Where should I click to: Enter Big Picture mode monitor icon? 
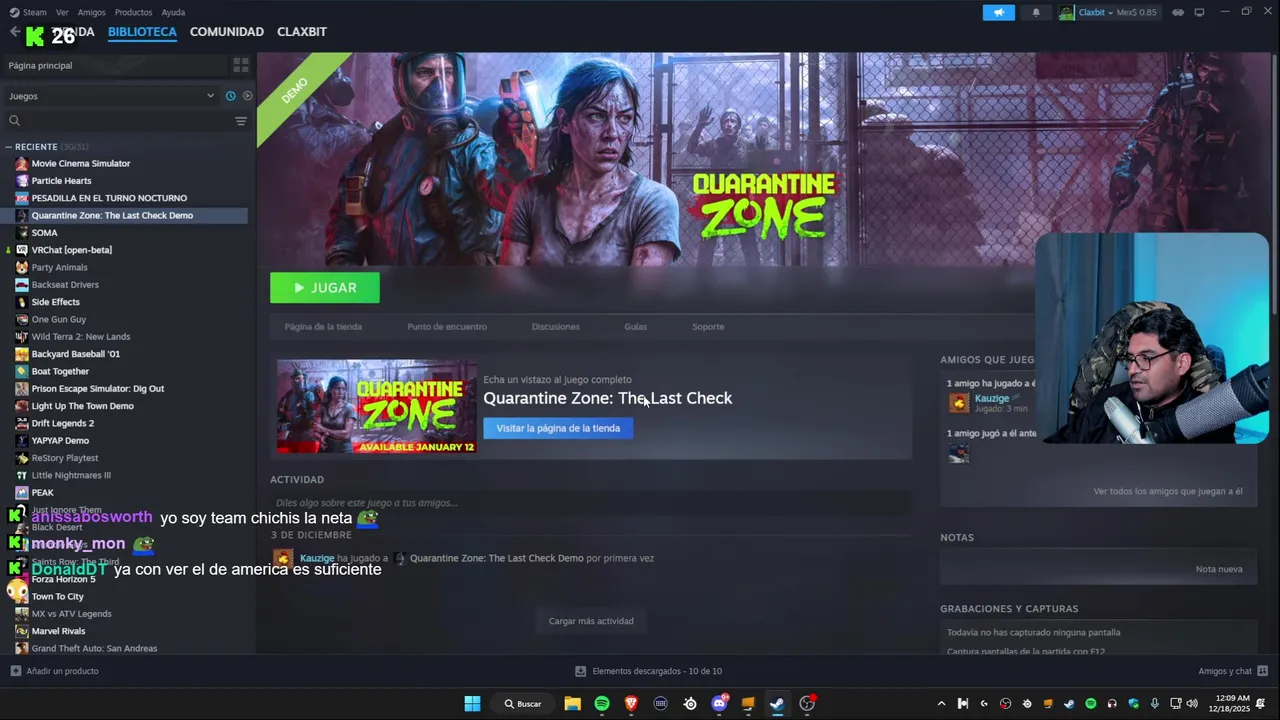[x=1199, y=12]
